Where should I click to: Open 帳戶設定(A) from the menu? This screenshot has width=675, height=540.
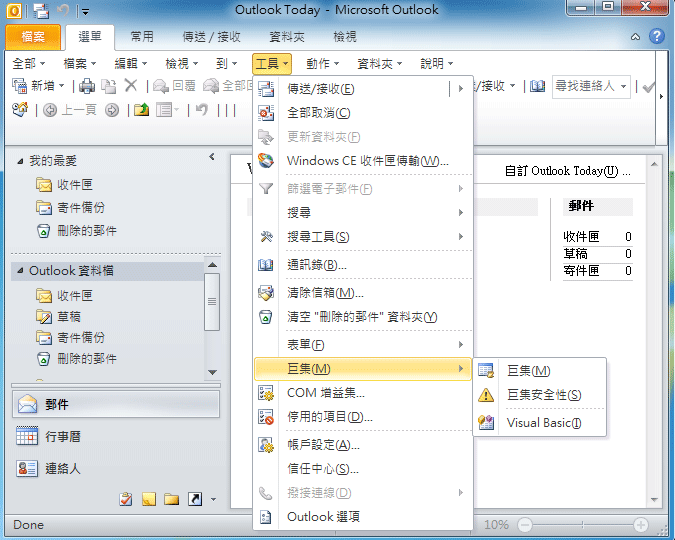click(x=362, y=445)
